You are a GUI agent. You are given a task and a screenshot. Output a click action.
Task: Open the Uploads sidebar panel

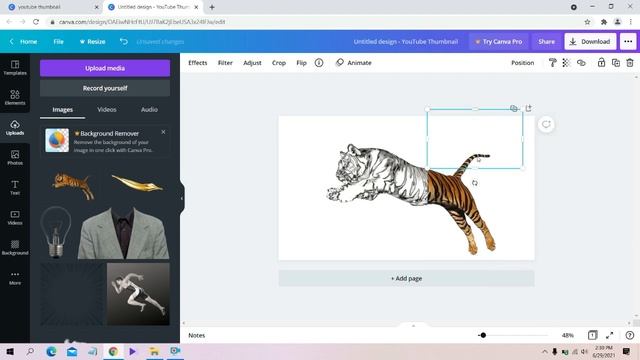click(x=15, y=128)
